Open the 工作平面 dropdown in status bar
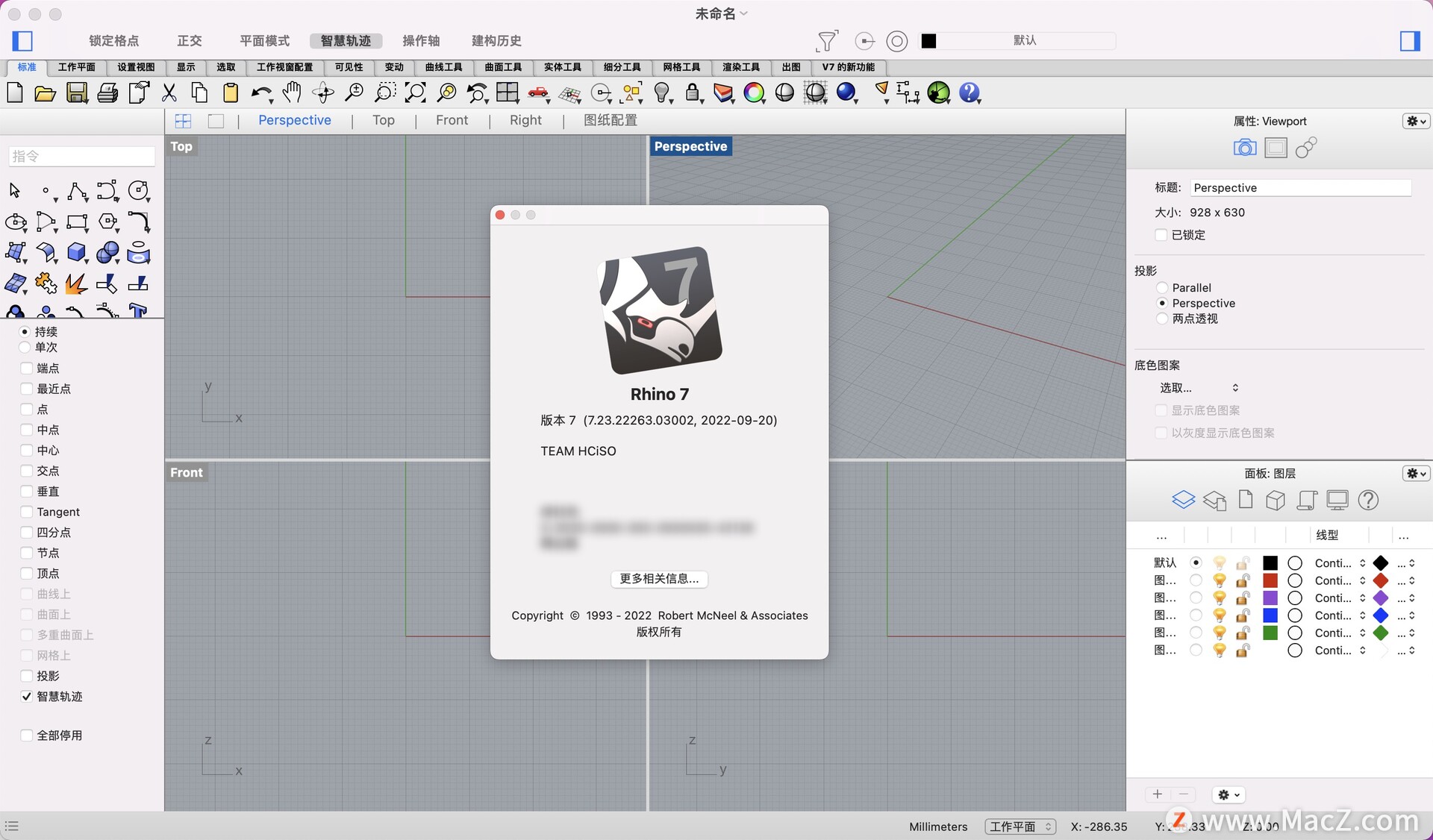Viewport: 1433px width, 840px height. [1020, 827]
